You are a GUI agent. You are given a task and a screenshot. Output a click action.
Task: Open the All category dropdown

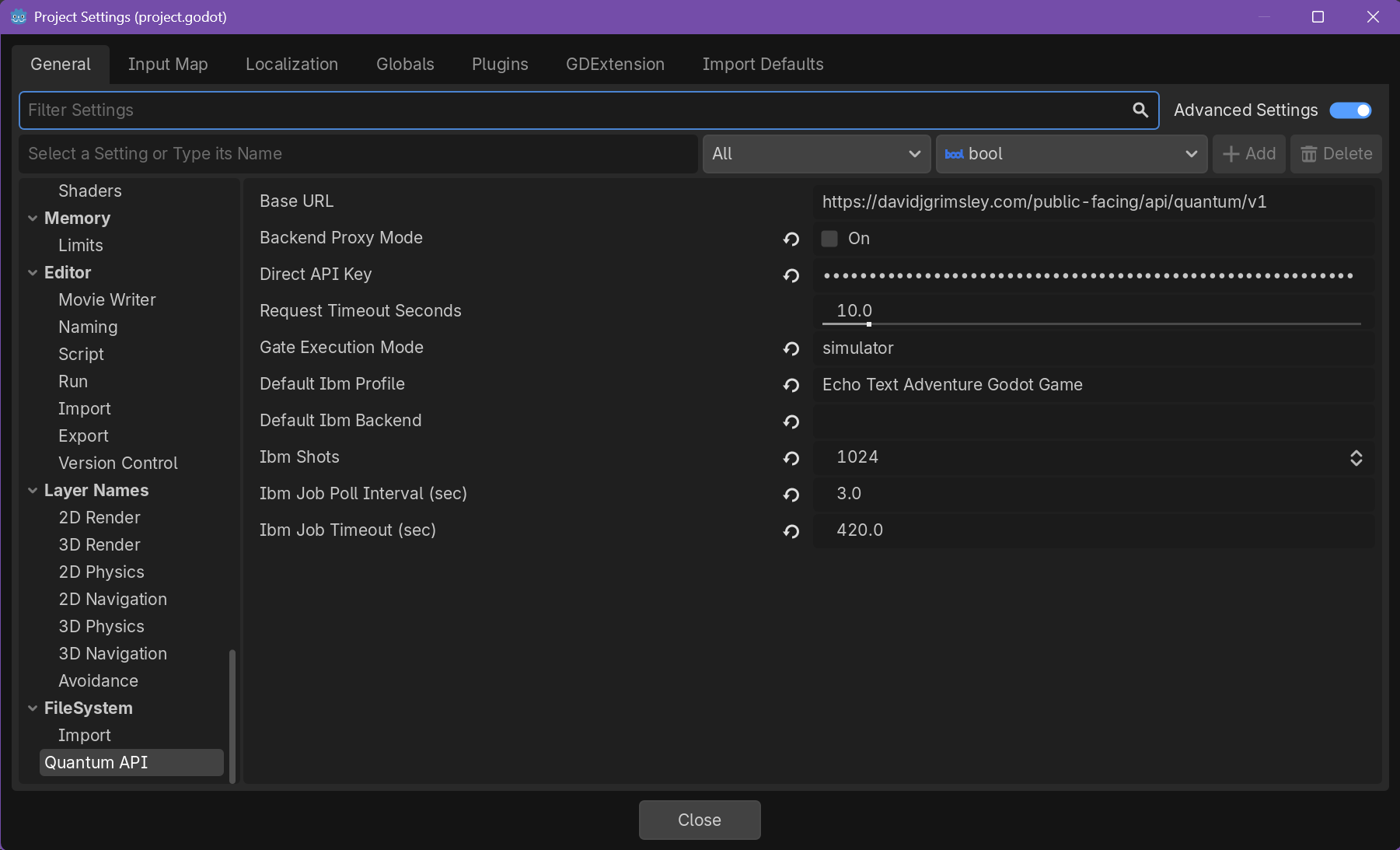816,154
